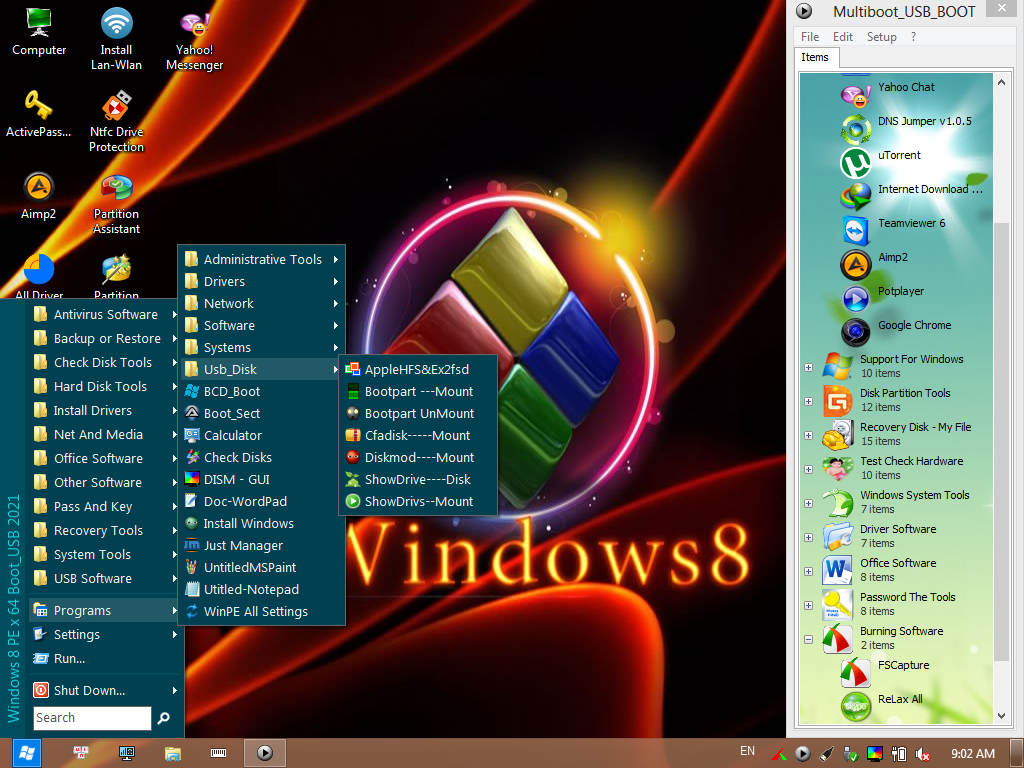Viewport: 1024px width, 768px height.
Task: Expand Test Check Hardware group
Action: (808, 469)
